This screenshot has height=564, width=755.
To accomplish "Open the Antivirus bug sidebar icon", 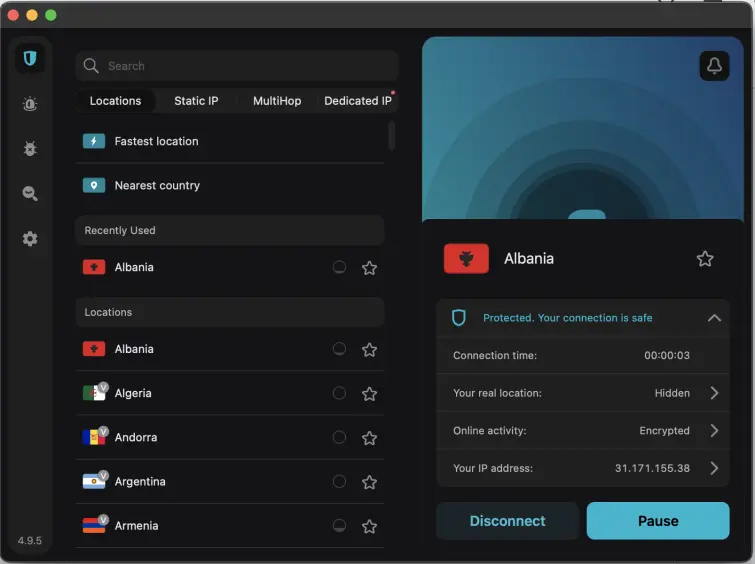I will tap(30, 148).
